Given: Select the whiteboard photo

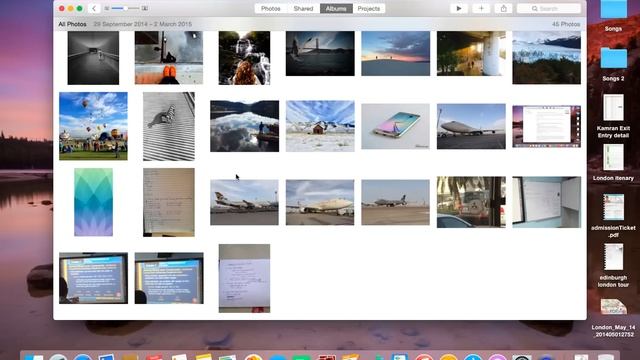Looking at the screenshot, I should pos(547,202).
